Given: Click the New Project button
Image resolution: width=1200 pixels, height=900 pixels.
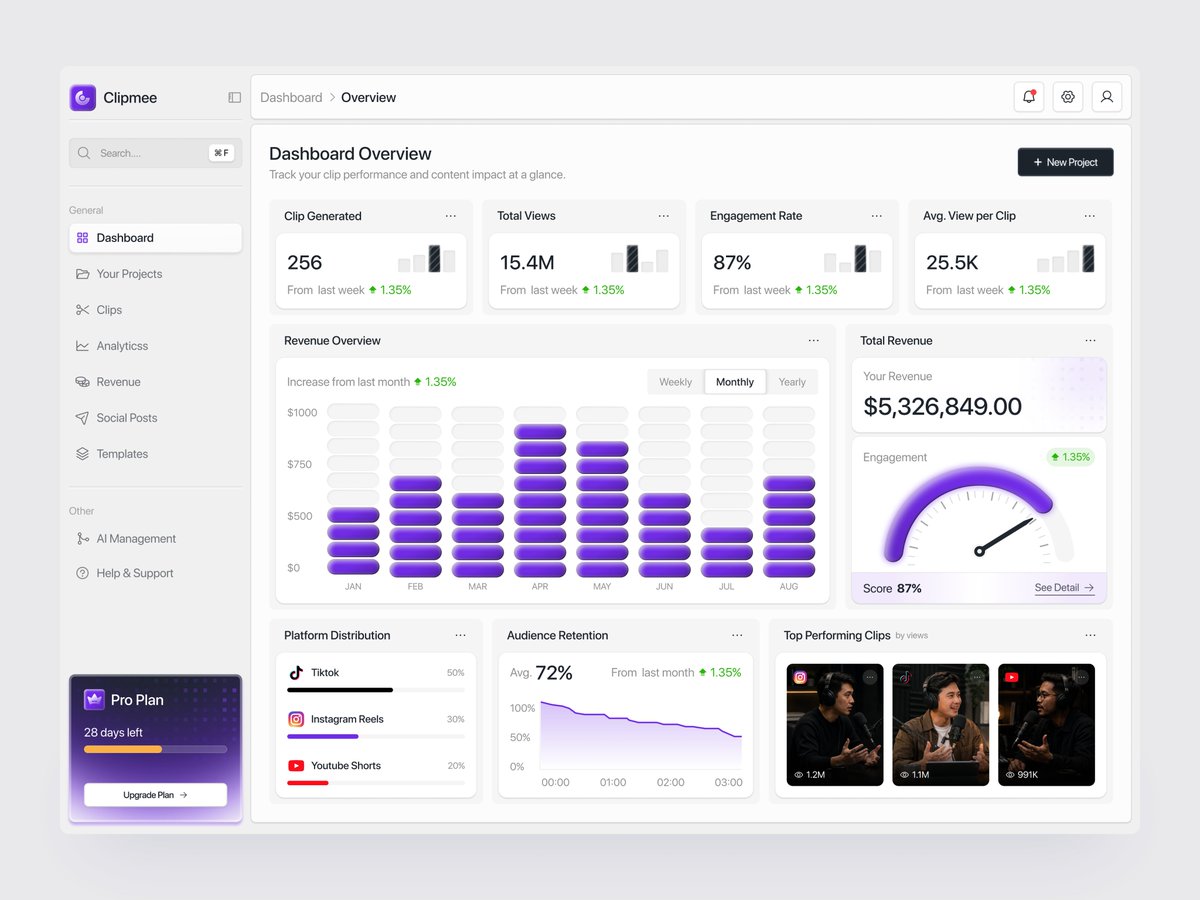Looking at the screenshot, I should coord(1065,162).
